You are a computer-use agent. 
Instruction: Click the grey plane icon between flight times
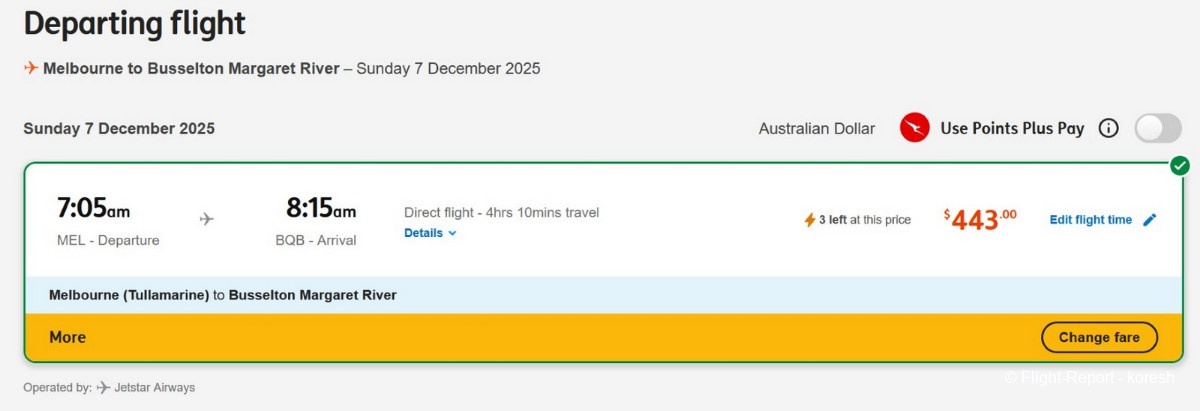pyautogui.click(x=206, y=218)
